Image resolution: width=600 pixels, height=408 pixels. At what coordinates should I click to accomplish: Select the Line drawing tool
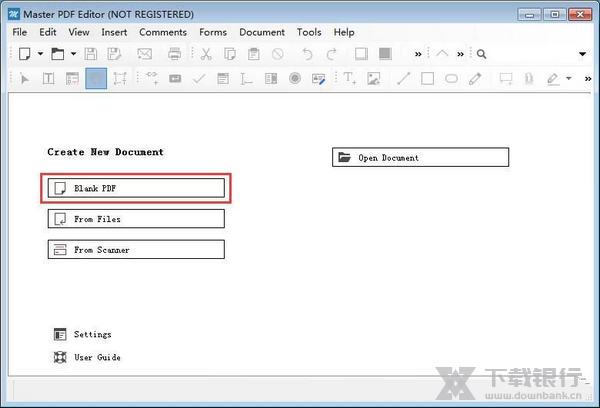pyautogui.click(x=403, y=78)
